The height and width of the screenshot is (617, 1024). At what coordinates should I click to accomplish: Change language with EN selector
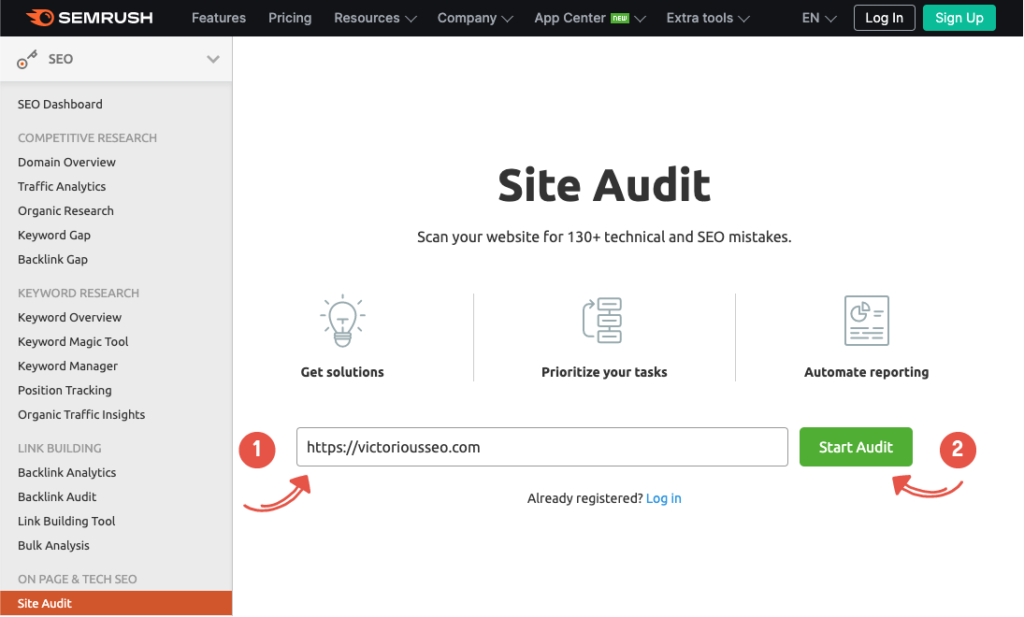(819, 18)
